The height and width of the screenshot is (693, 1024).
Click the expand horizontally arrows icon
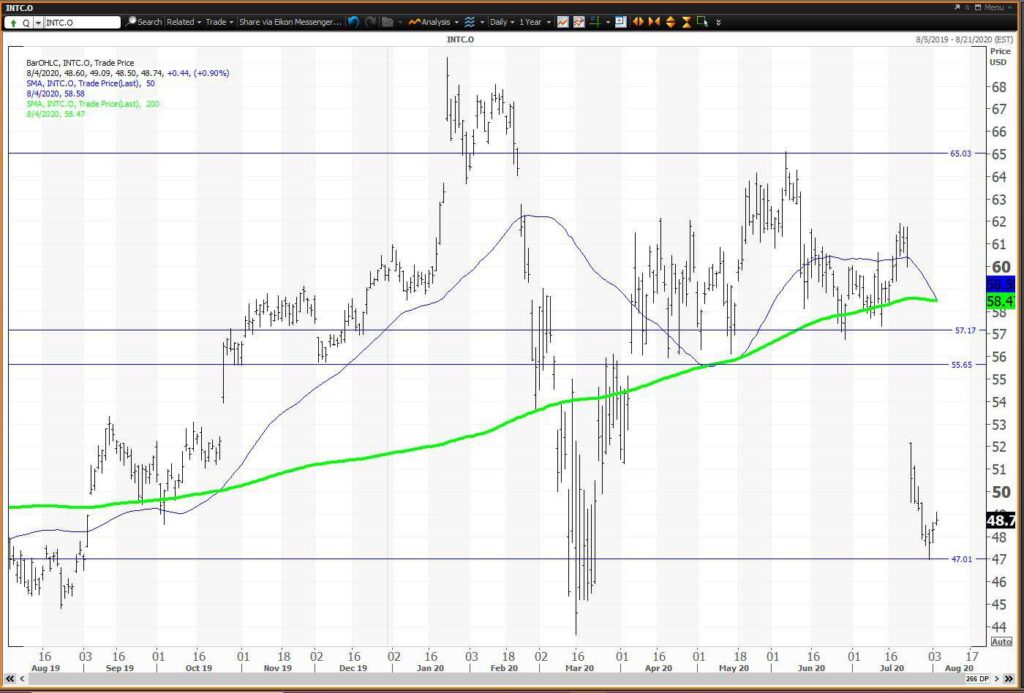[x=638, y=22]
